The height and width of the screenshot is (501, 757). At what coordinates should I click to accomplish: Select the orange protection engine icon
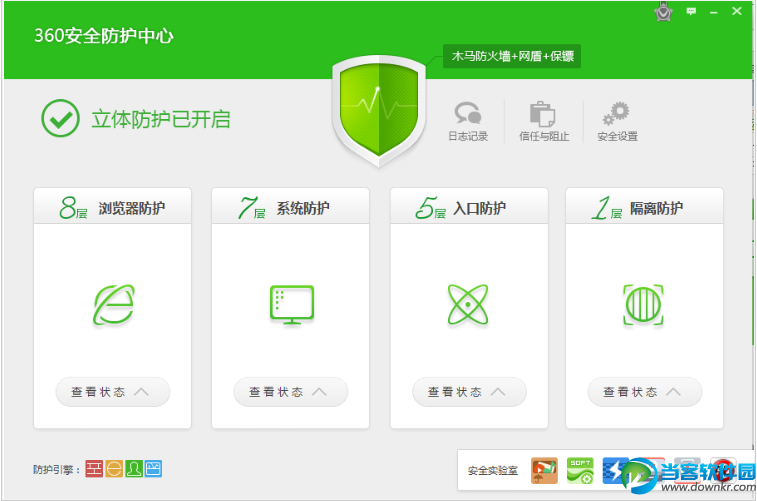pyautogui.click(x=114, y=468)
